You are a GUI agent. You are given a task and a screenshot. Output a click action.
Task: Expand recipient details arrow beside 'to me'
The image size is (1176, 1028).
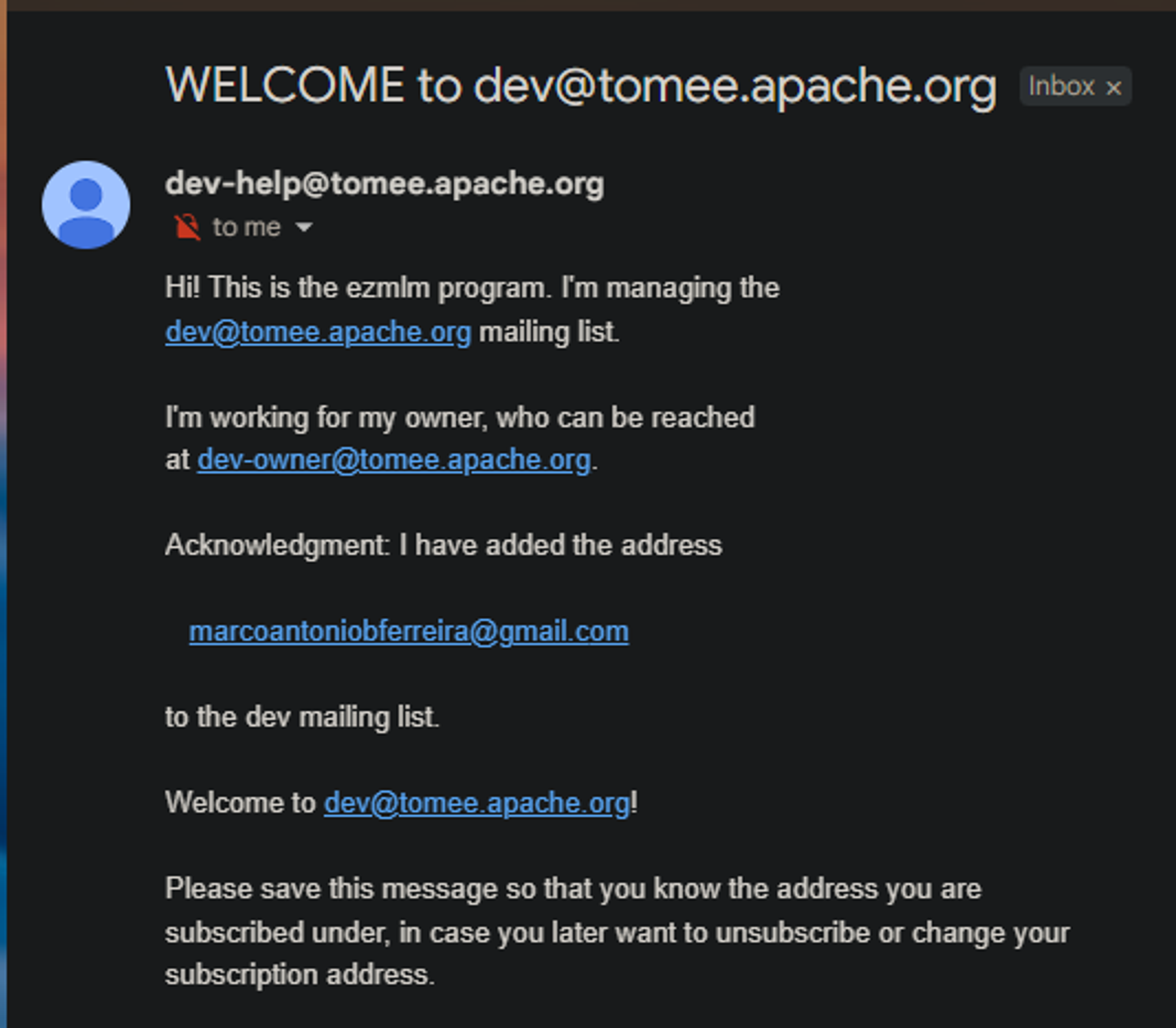303,228
